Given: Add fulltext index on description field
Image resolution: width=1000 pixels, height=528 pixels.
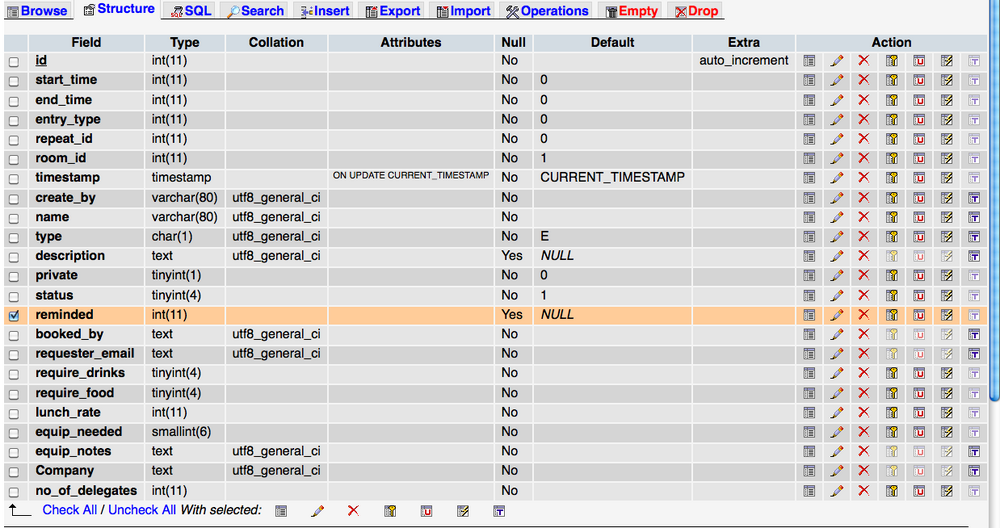Looking at the screenshot, I should 974,256.
